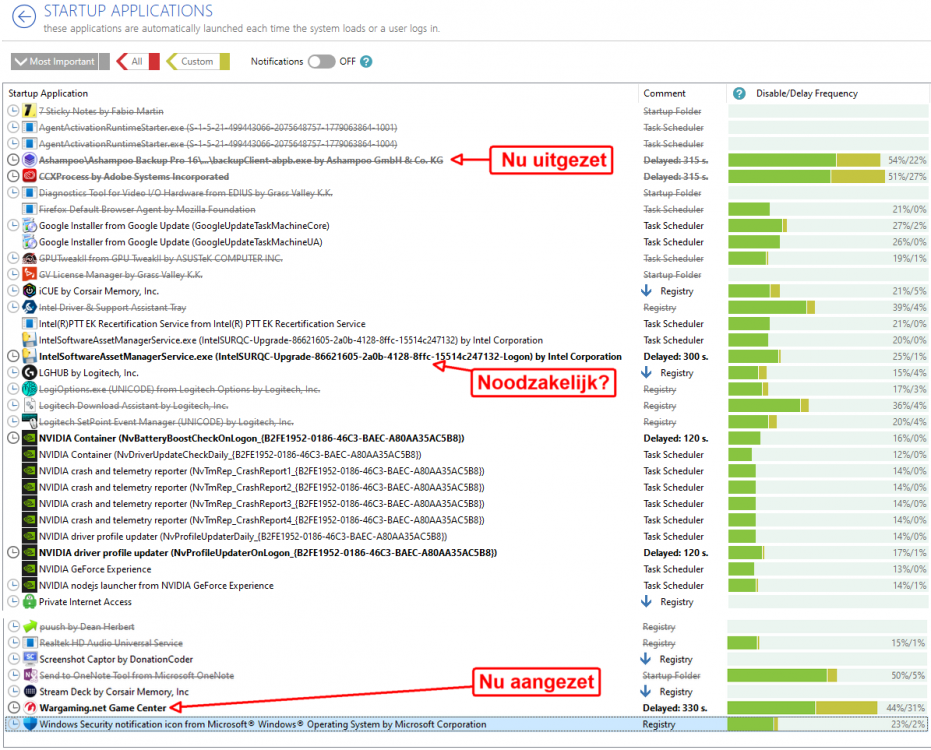The height and width of the screenshot is (750, 931).
Task: Click the iCUE Corsair icon
Action: click(29, 290)
